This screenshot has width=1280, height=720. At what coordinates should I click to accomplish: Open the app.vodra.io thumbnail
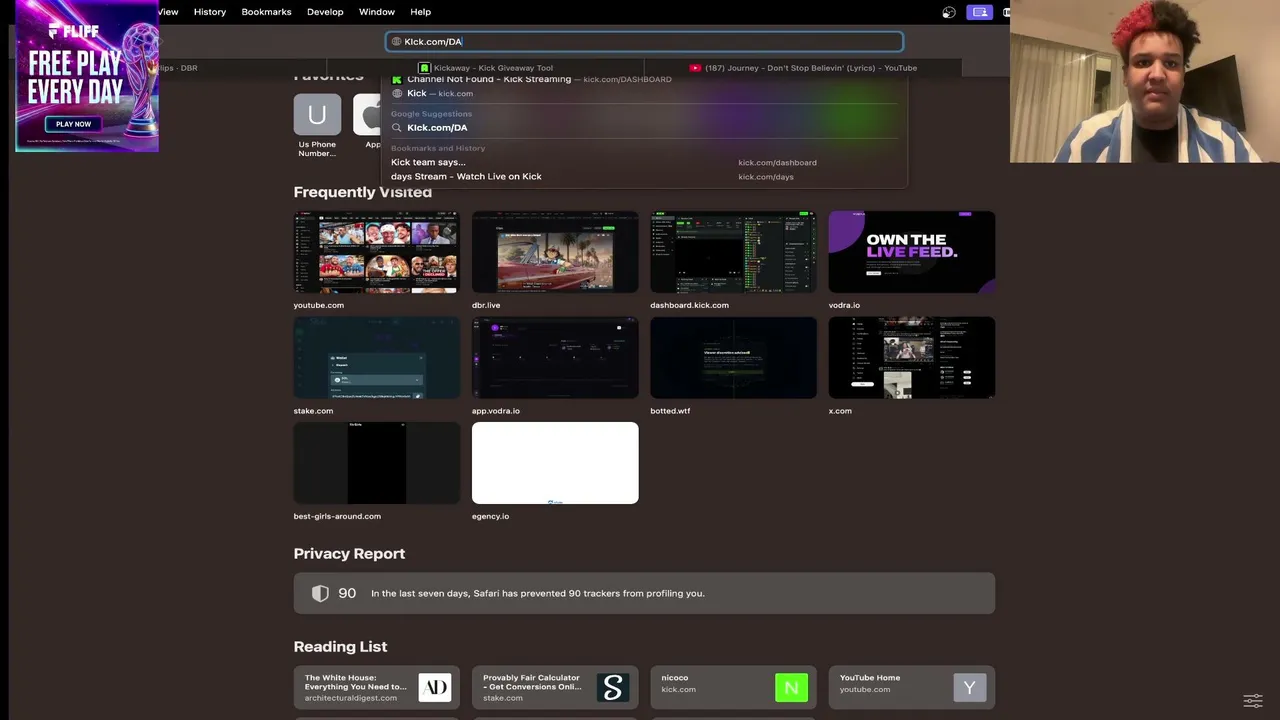[x=555, y=358]
